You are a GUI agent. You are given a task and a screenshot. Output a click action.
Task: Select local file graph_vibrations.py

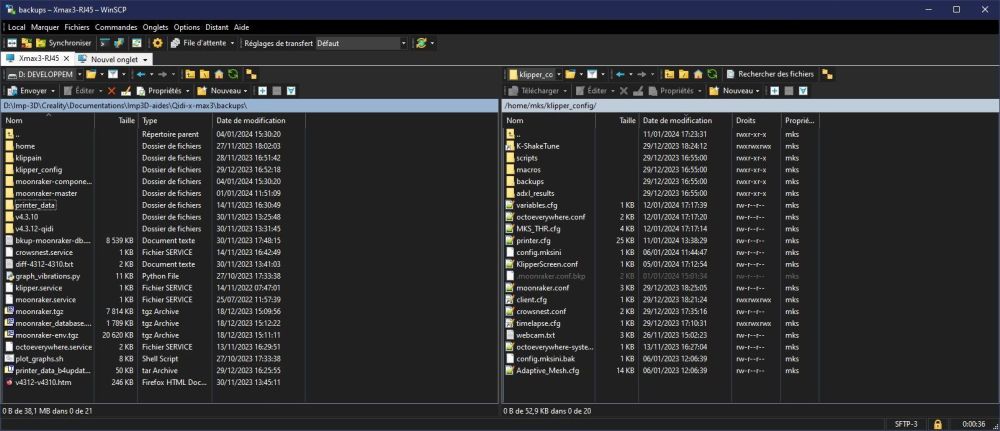[47, 276]
